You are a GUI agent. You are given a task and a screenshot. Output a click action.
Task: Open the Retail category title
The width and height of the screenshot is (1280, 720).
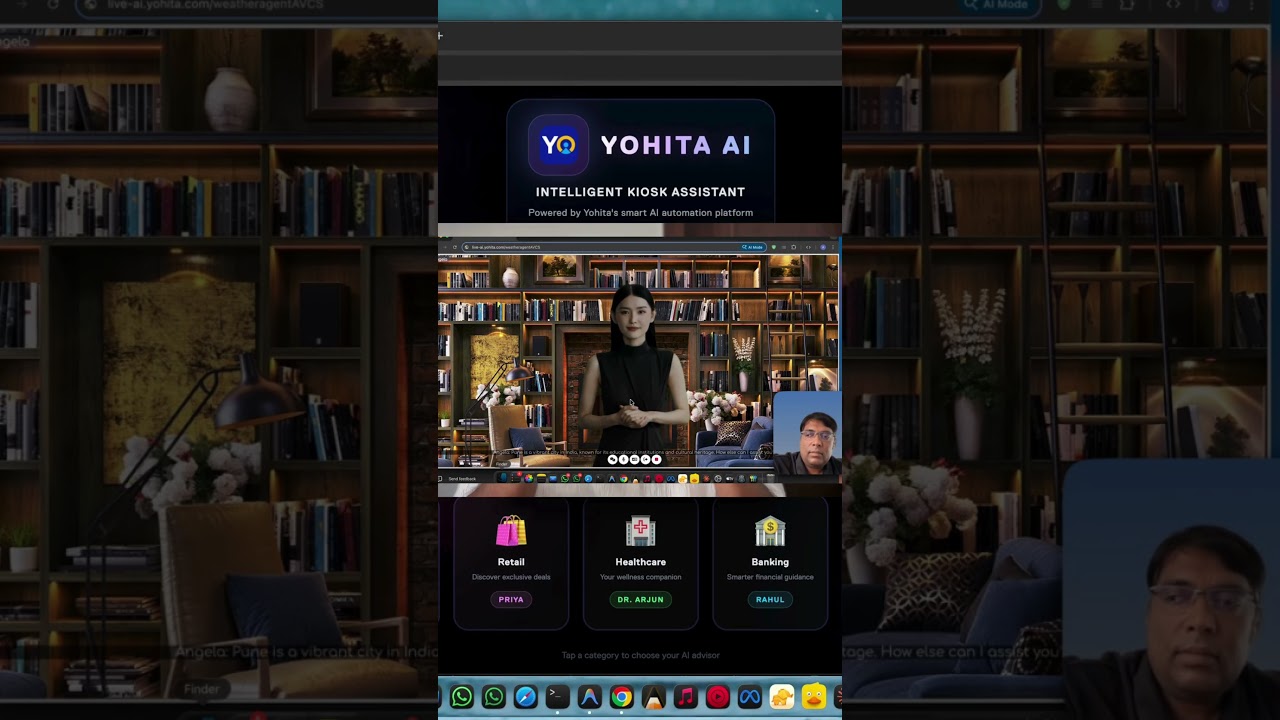pos(511,562)
